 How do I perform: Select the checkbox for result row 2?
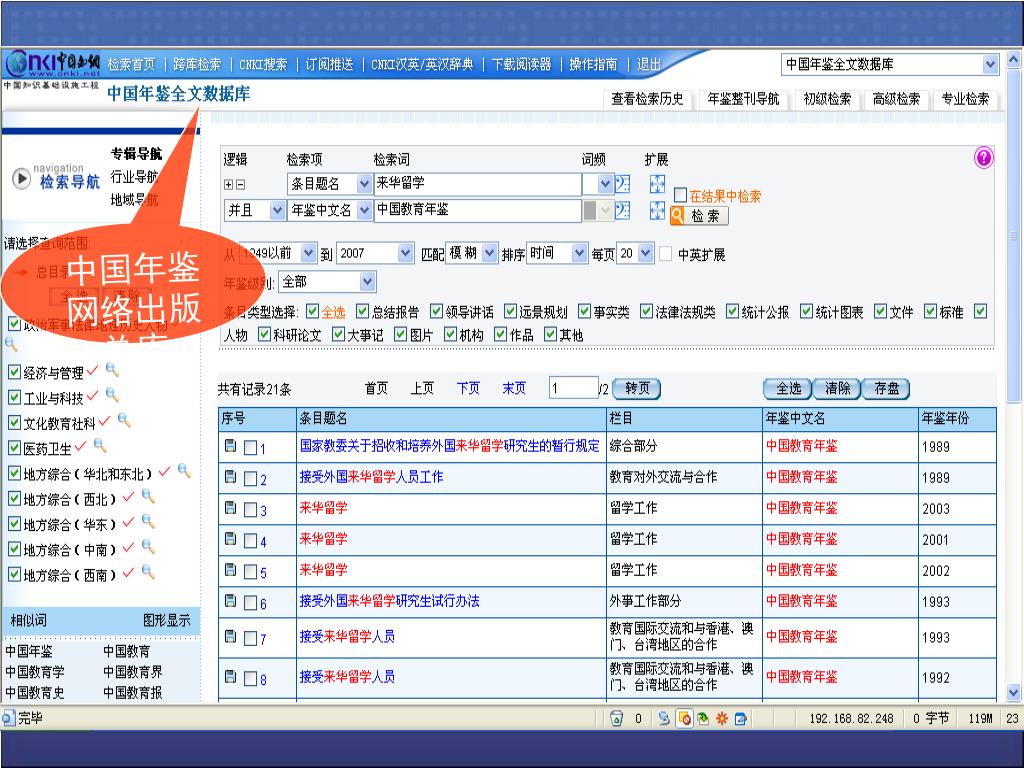(250, 479)
